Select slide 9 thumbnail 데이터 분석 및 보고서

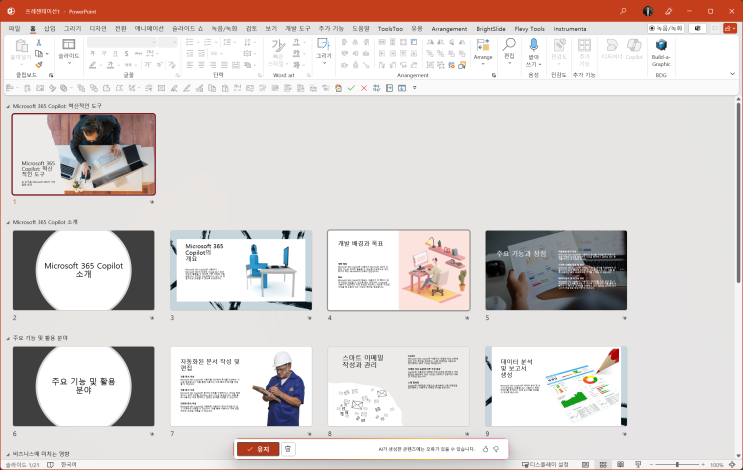point(556,386)
